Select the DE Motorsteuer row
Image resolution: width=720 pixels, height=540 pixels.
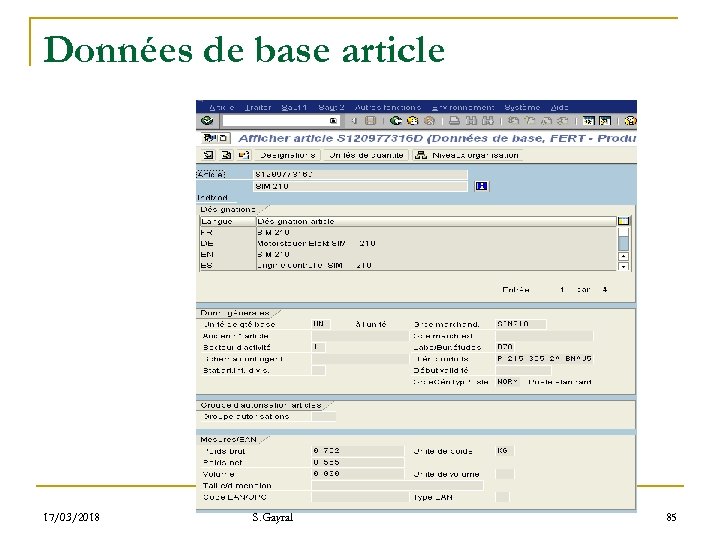click(x=408, y=243)
